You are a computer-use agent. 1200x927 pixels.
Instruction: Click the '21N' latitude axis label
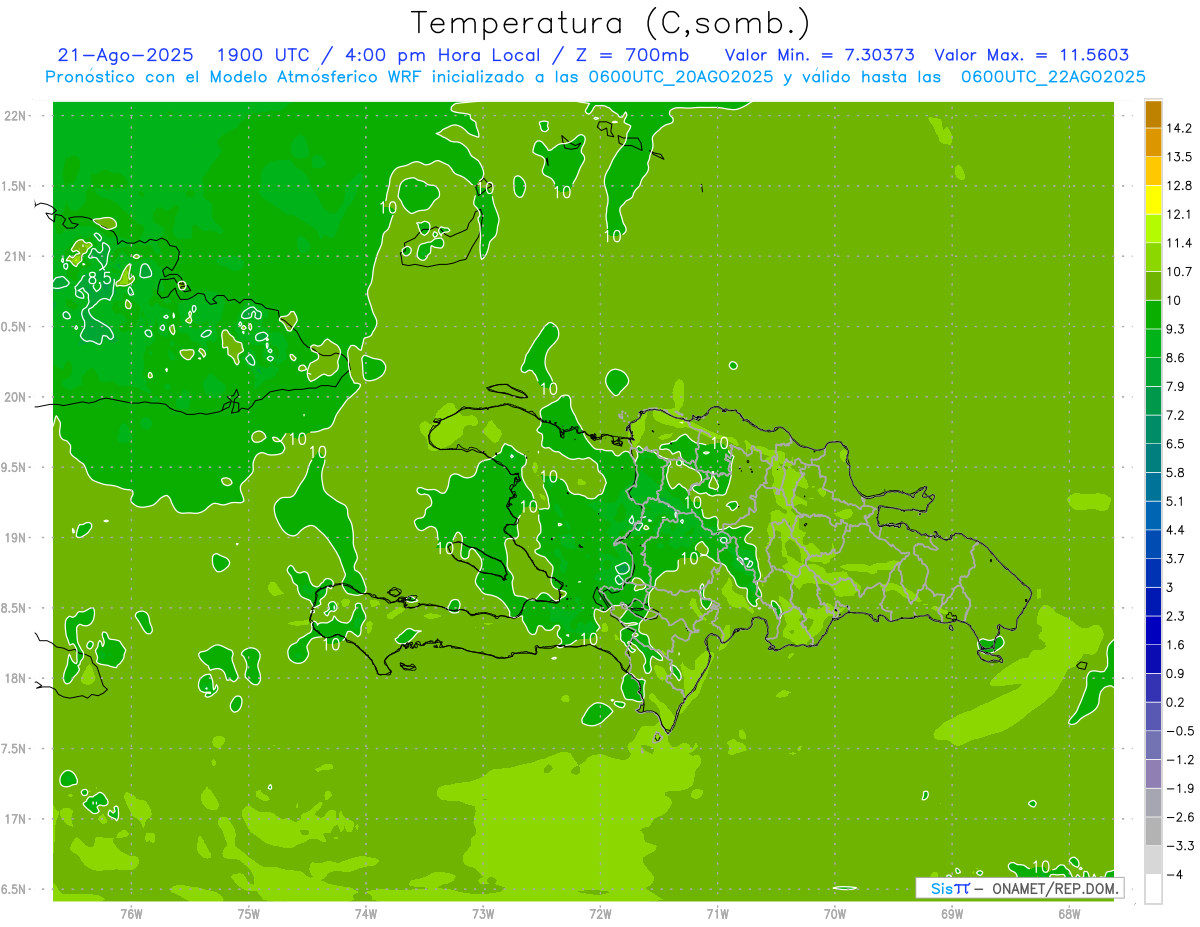[15, 256]
